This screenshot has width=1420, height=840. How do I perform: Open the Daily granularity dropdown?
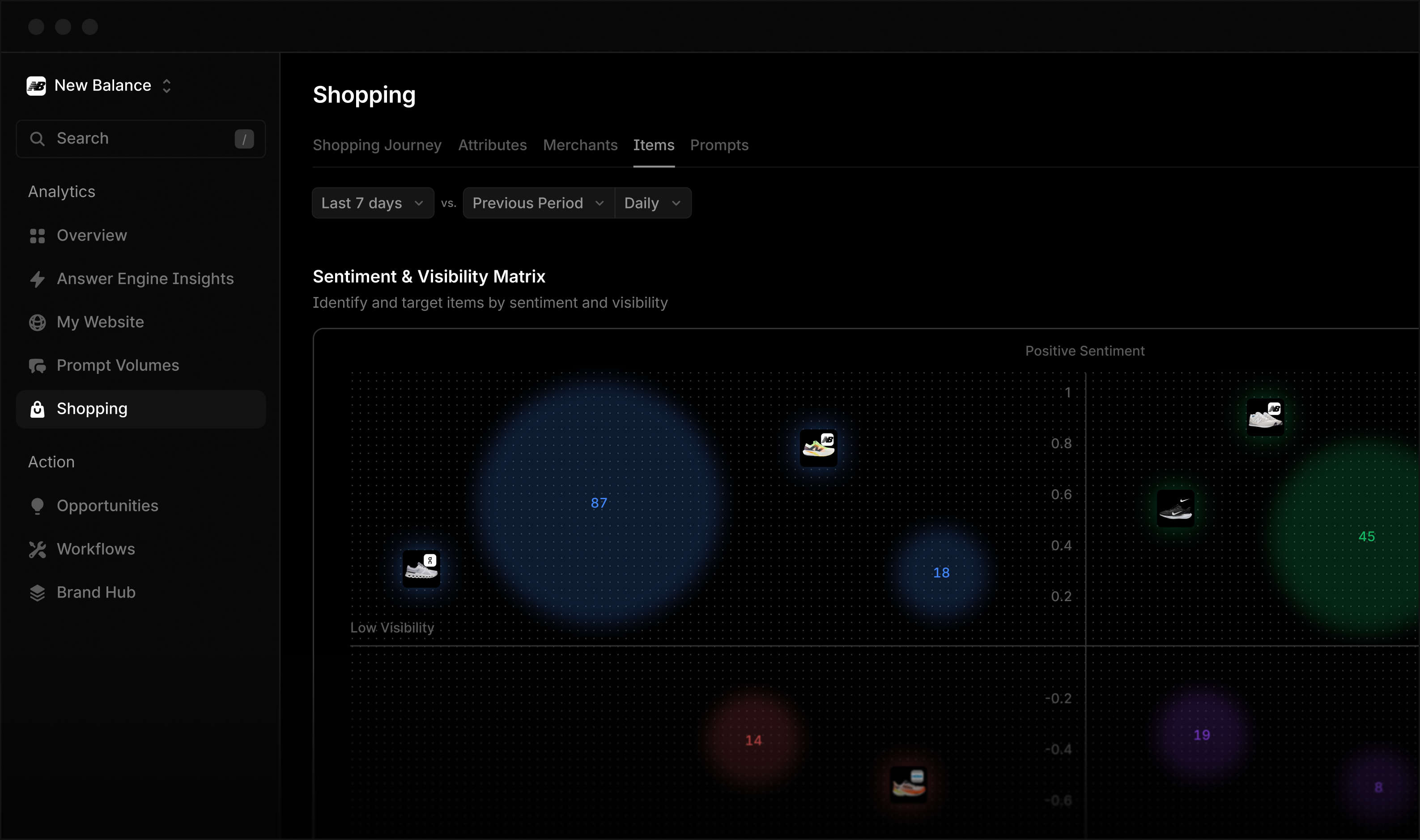pos(652,203)
